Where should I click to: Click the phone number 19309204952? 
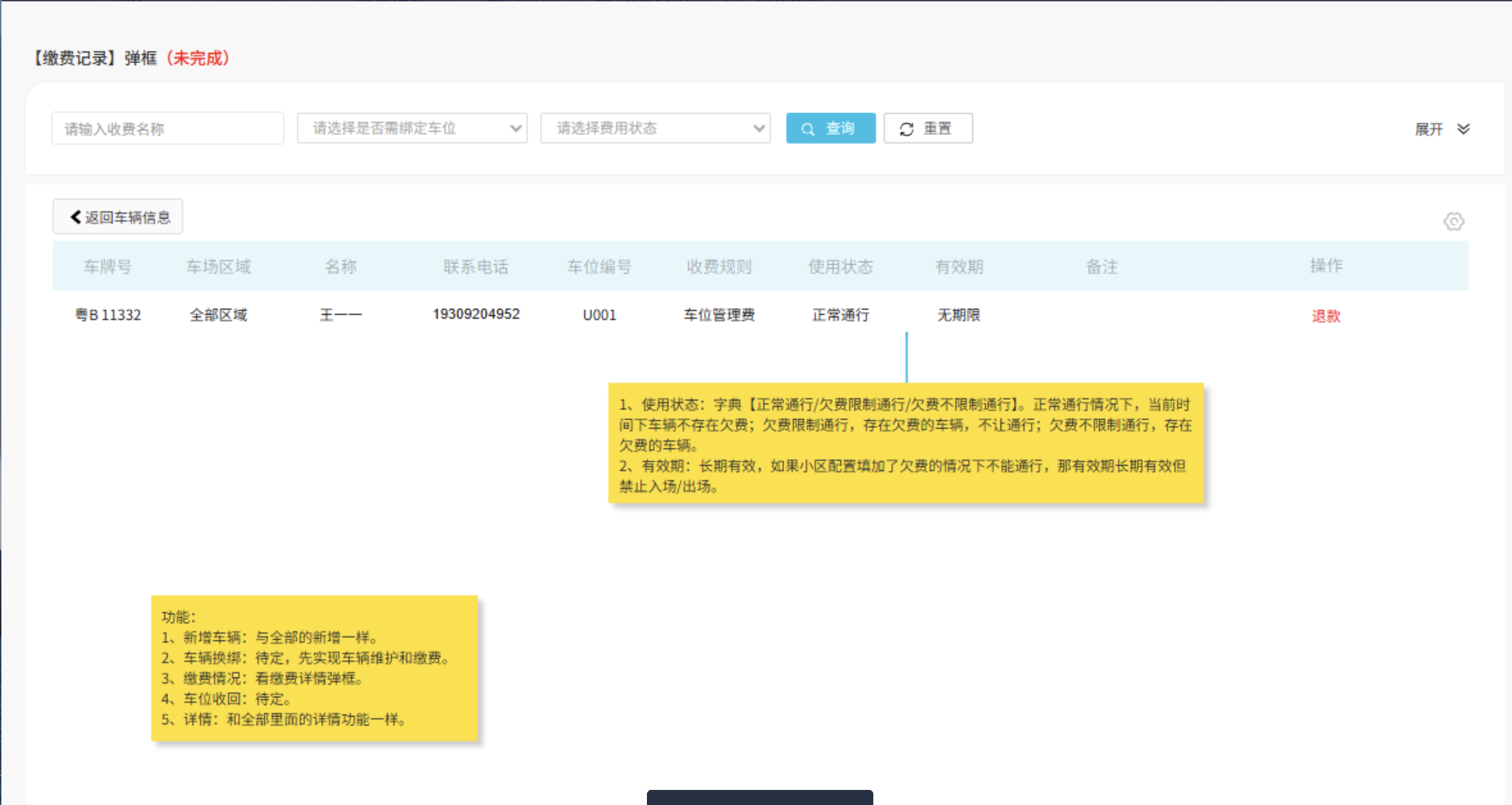476,314
